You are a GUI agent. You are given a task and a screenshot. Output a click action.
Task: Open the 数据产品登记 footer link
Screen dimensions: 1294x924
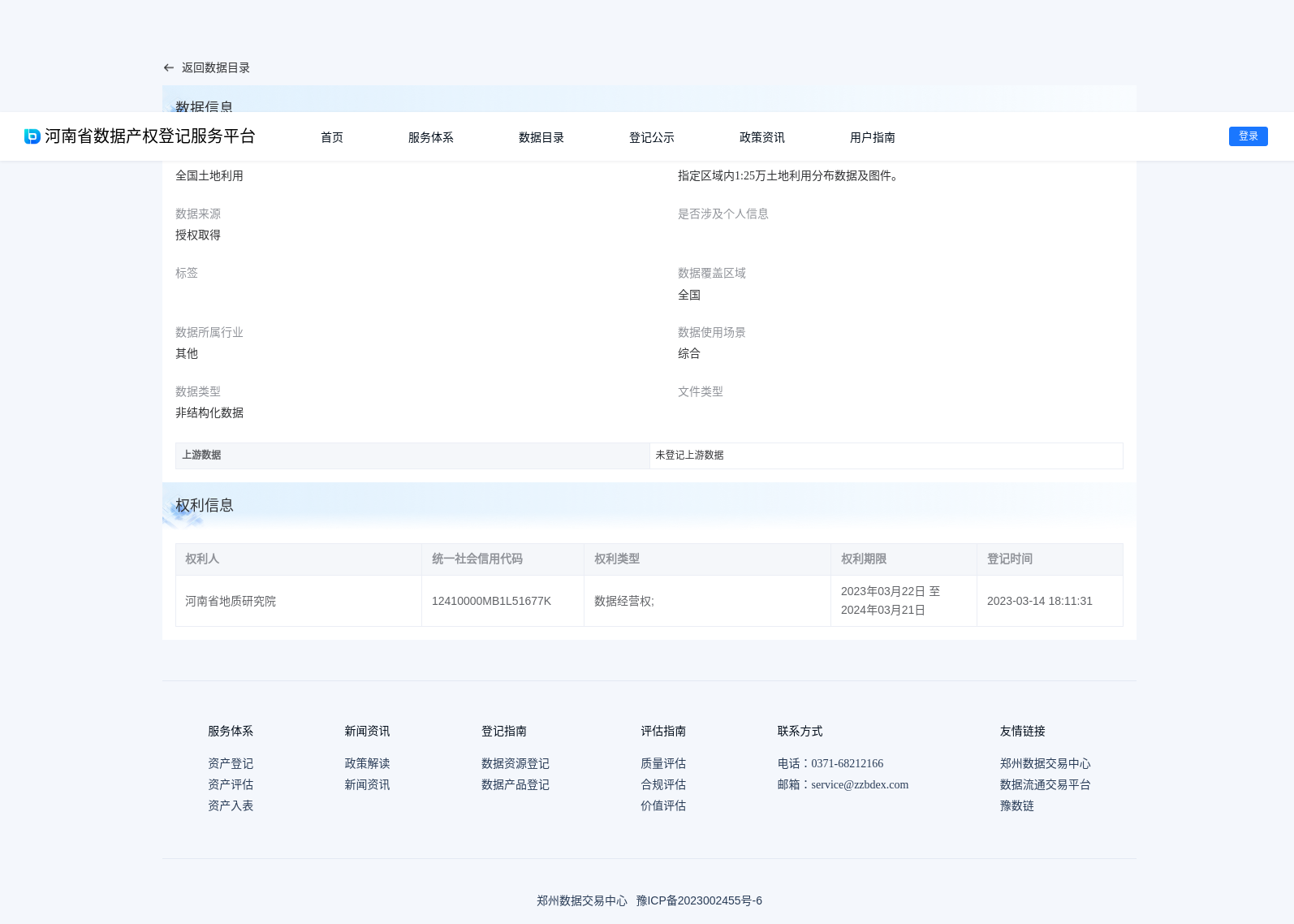pyautogui.click(x=515, y=784)
